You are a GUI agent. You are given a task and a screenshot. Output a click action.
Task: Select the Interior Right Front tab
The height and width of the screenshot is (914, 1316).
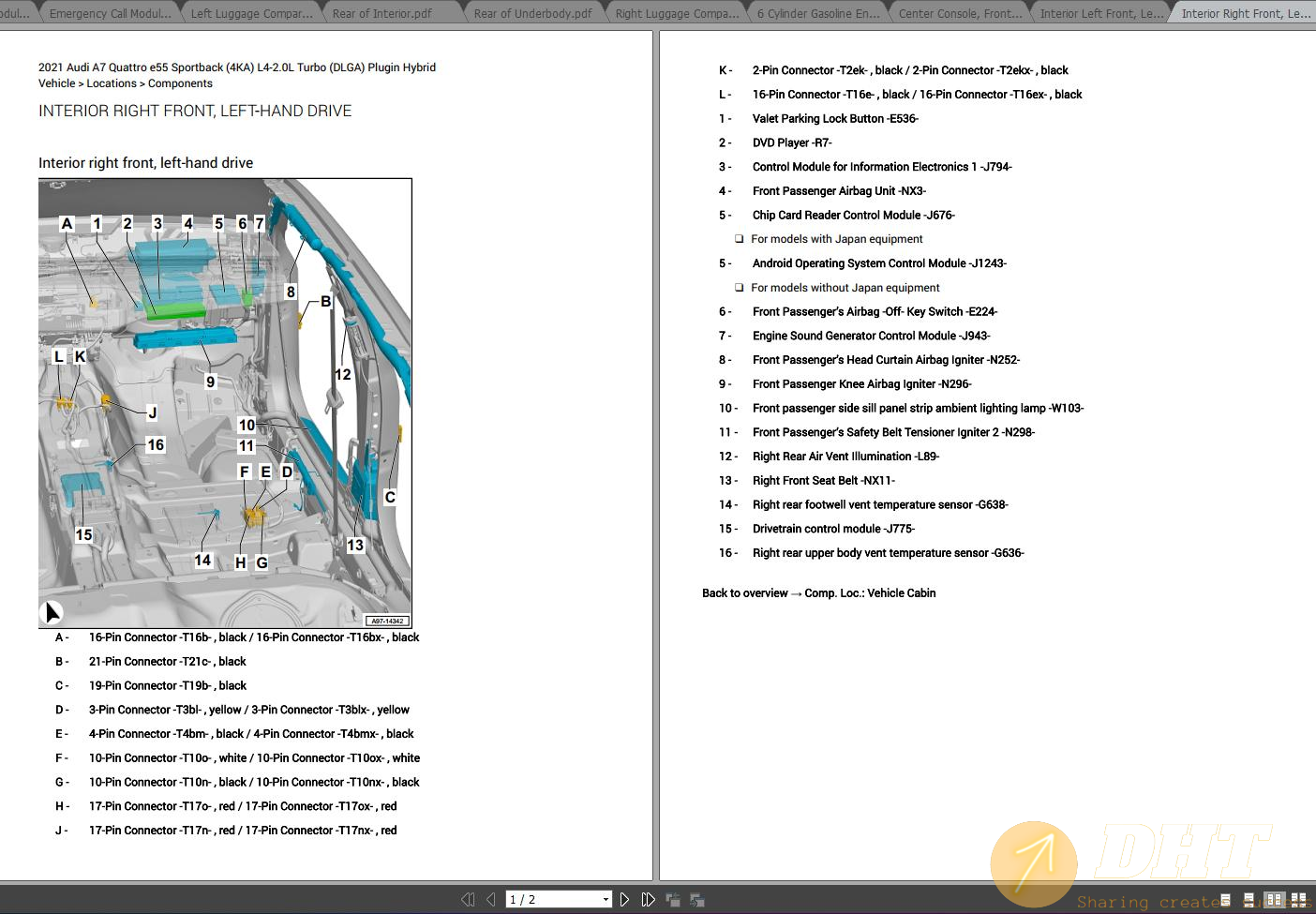1245,13
